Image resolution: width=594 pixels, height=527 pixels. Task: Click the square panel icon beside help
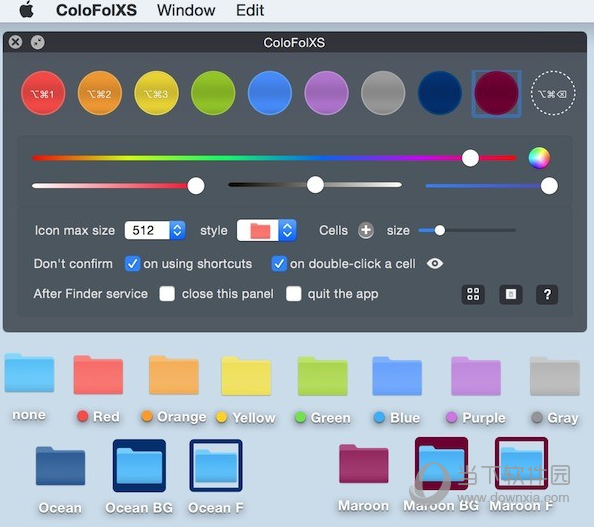coord(511,294)
